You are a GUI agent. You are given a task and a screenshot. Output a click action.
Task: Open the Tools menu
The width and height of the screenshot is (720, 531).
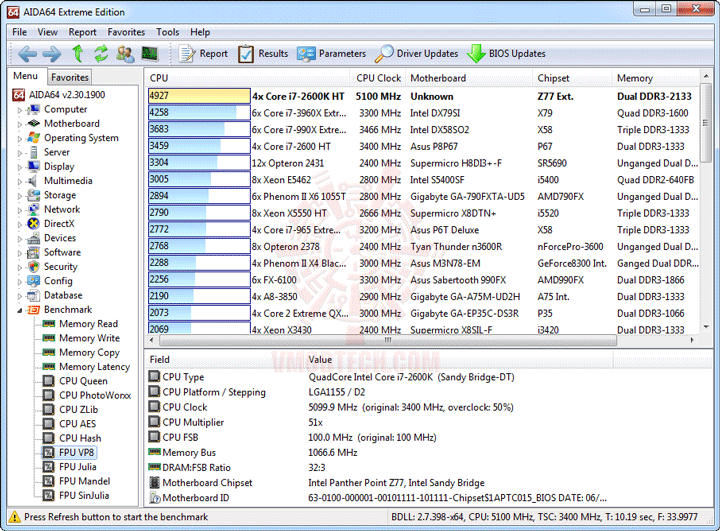(168, 32)
